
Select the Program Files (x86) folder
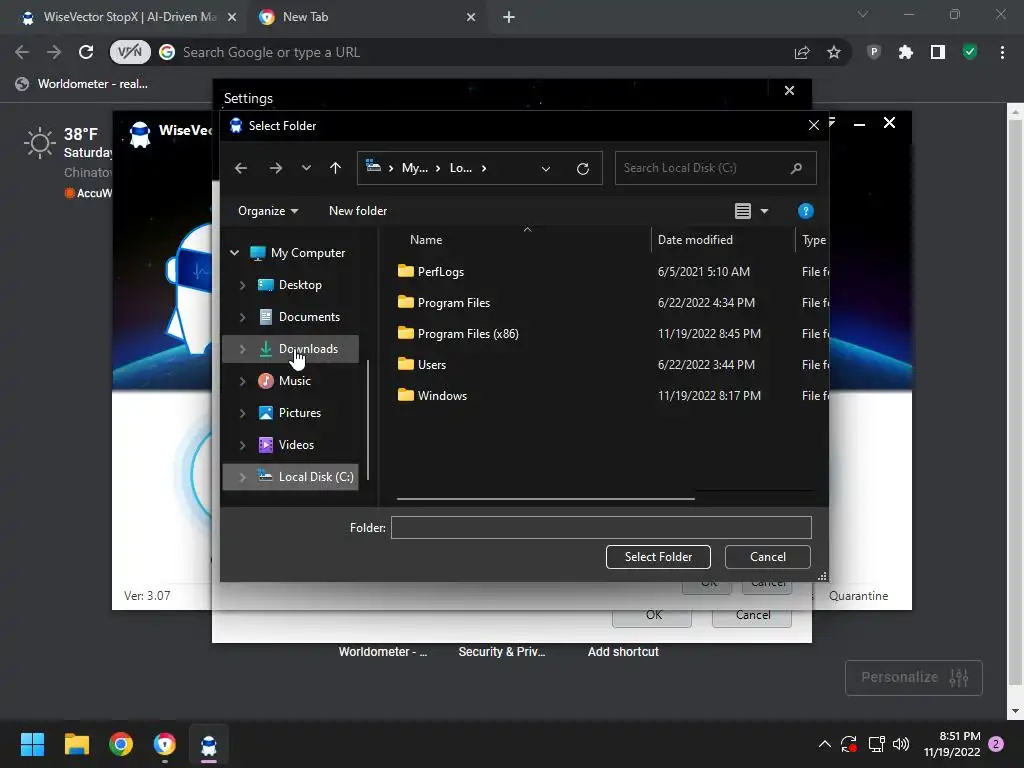(x=458, y=334)
